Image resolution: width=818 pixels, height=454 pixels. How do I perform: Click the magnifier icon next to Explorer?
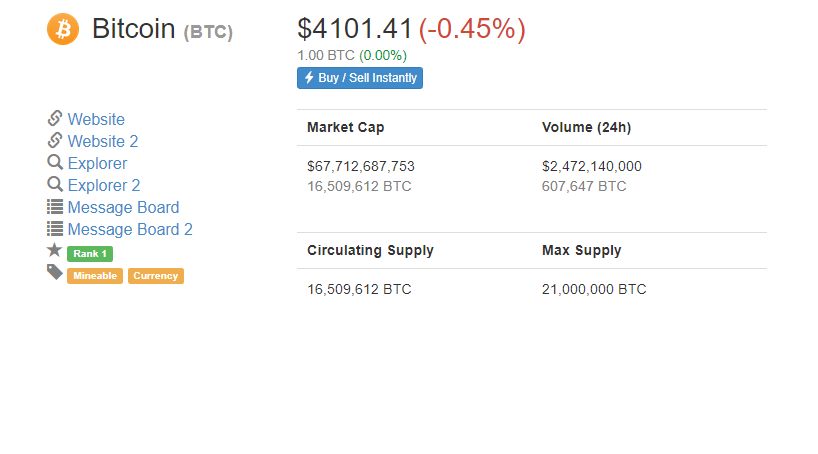55,162
